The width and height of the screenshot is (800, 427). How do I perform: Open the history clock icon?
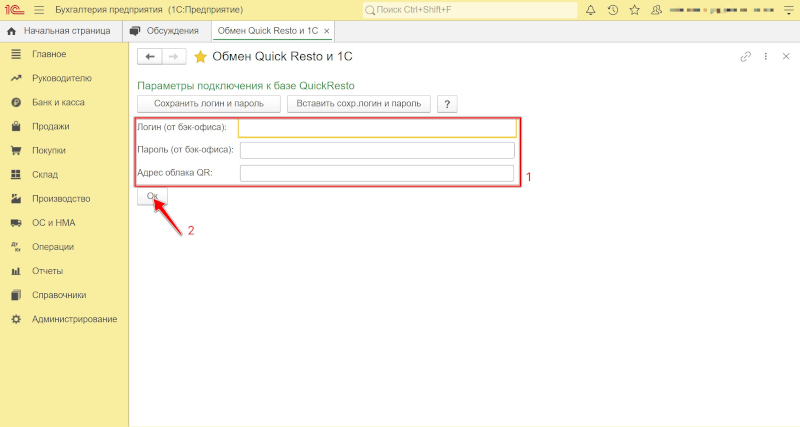click(x=613, y=10)
